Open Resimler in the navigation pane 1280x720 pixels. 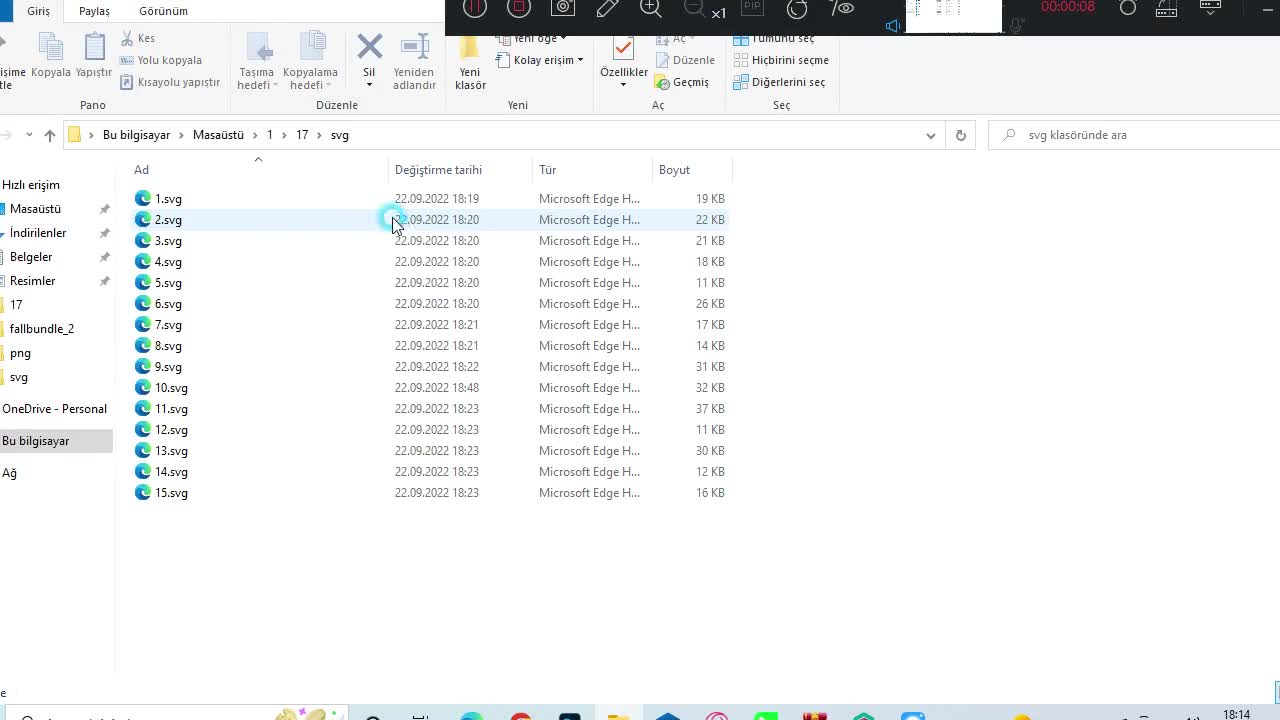[x=33, y=281]
